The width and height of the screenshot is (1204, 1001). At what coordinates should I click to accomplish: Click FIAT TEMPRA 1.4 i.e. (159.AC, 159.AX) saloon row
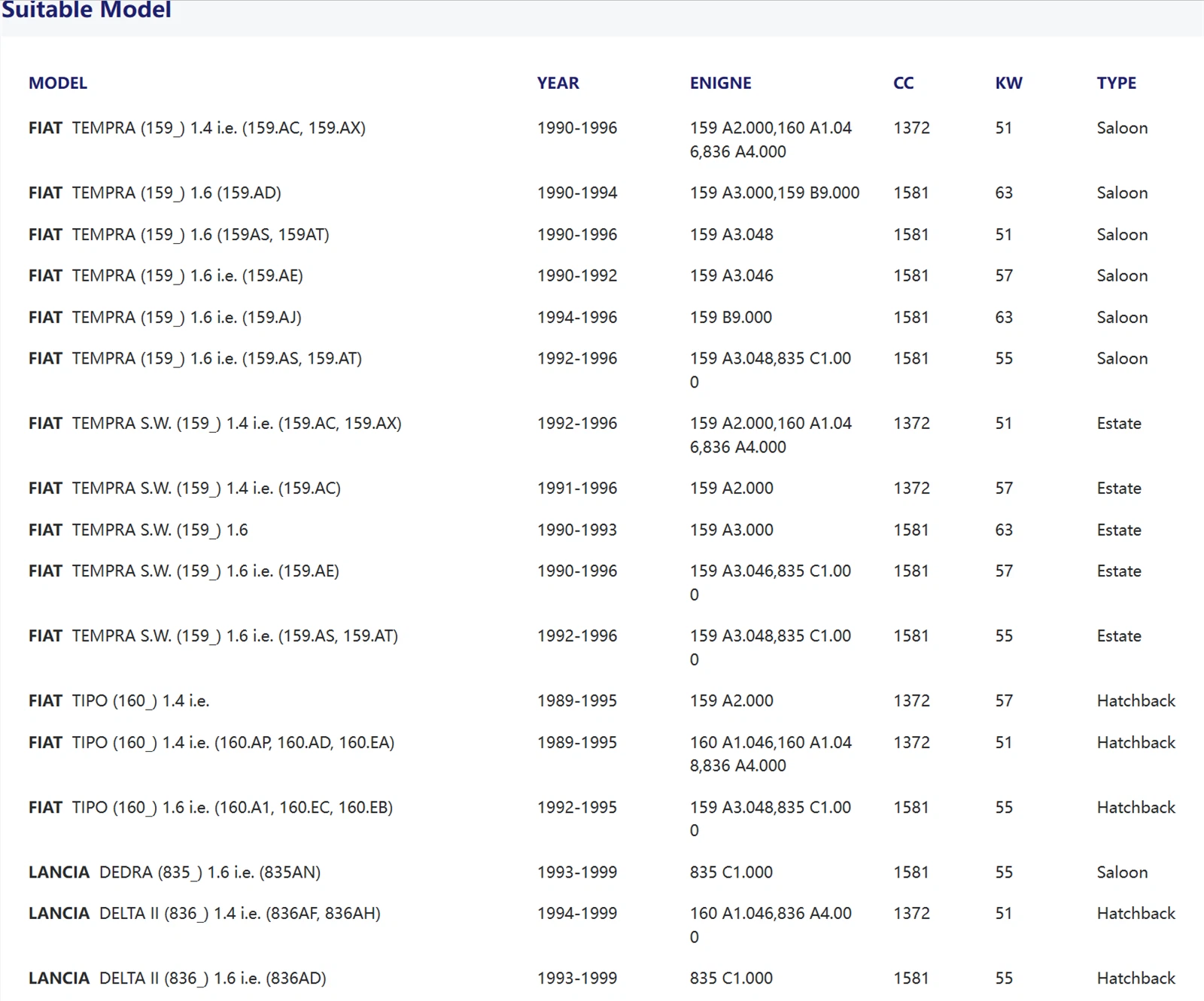pos(602,140)
